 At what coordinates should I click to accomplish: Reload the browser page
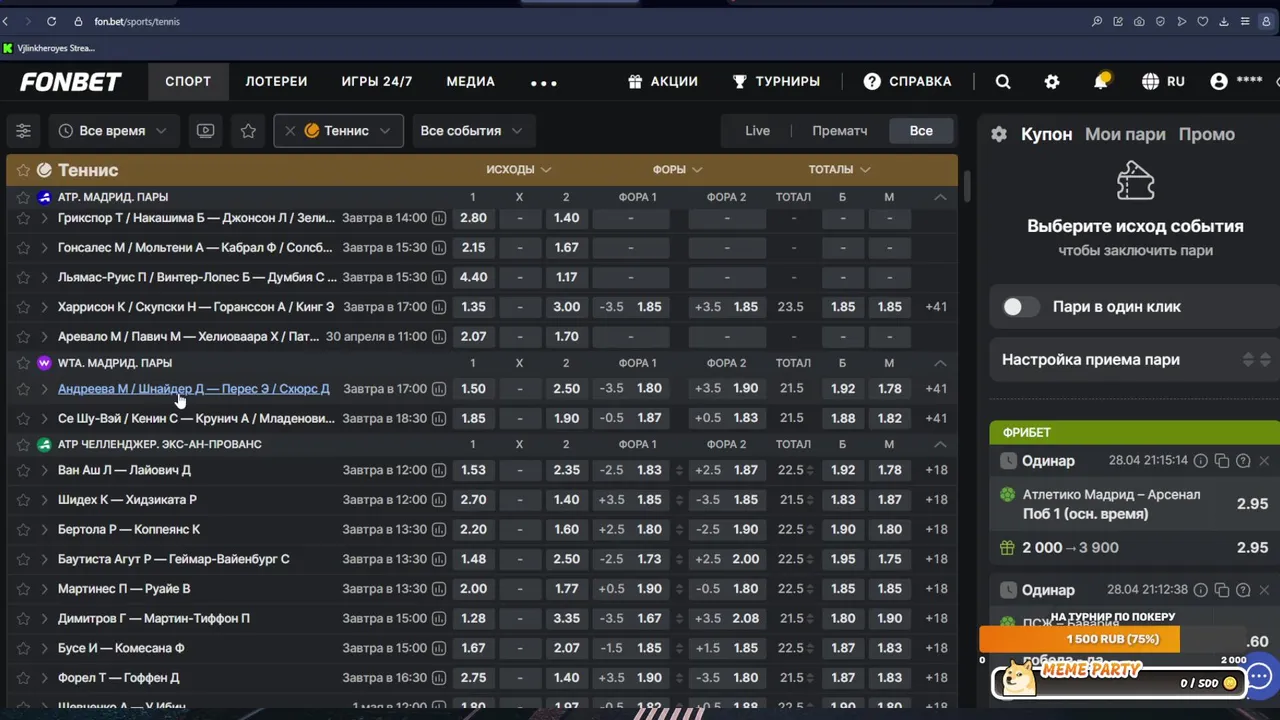[x=51, y=21]
